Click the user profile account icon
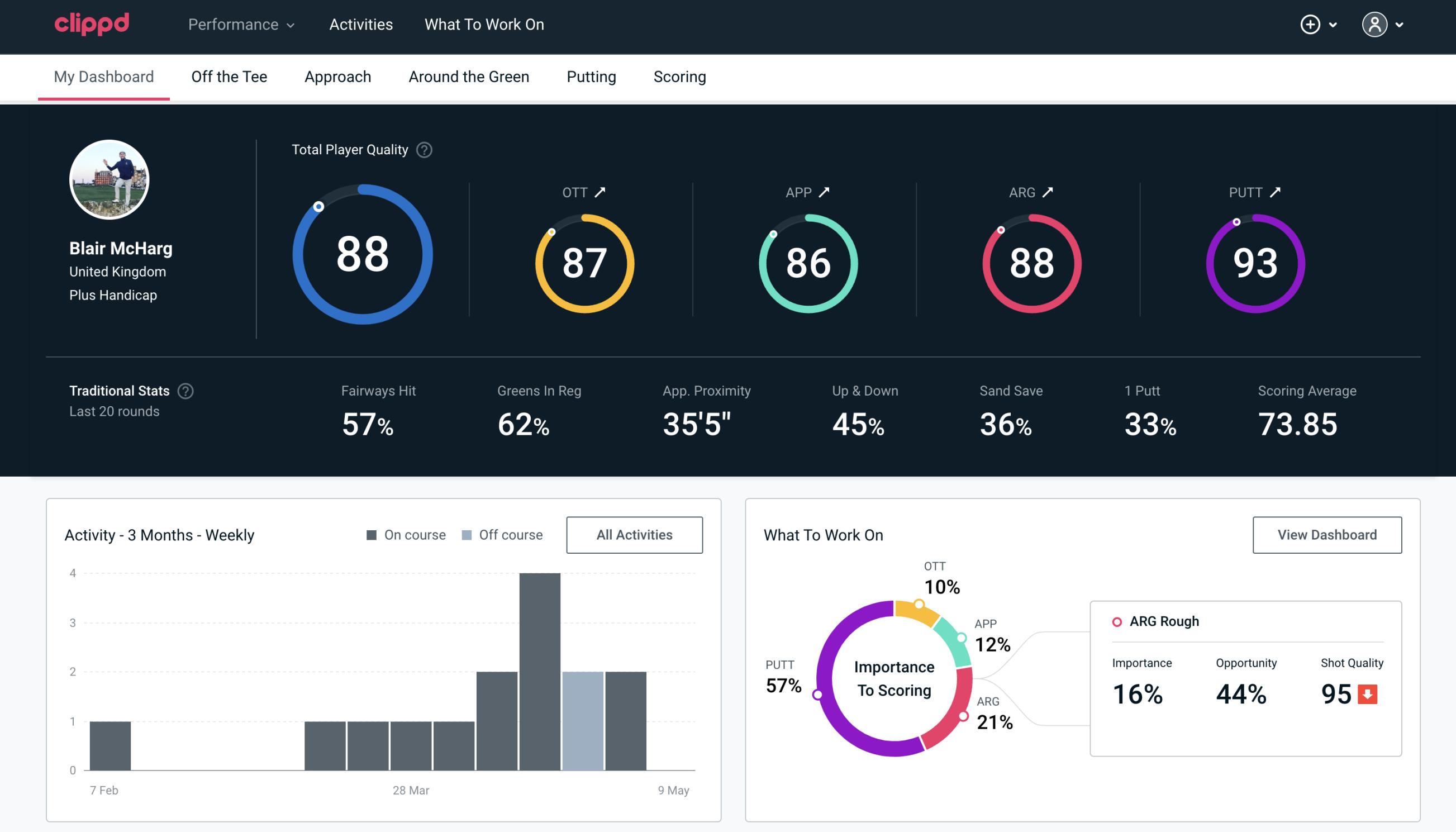The image size is (1456, 832). coord(1375,25)
